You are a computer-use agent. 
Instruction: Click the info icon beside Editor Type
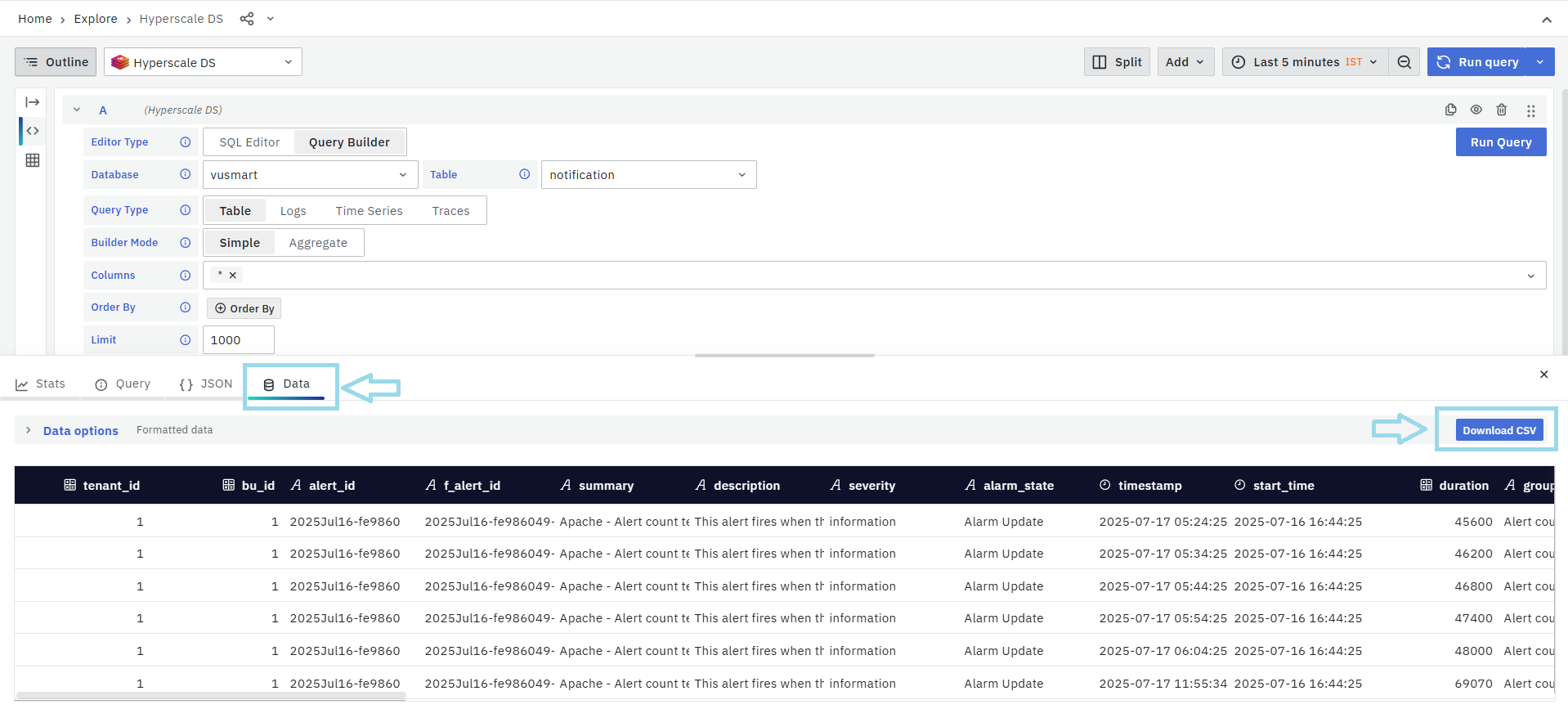pos(186,142)
